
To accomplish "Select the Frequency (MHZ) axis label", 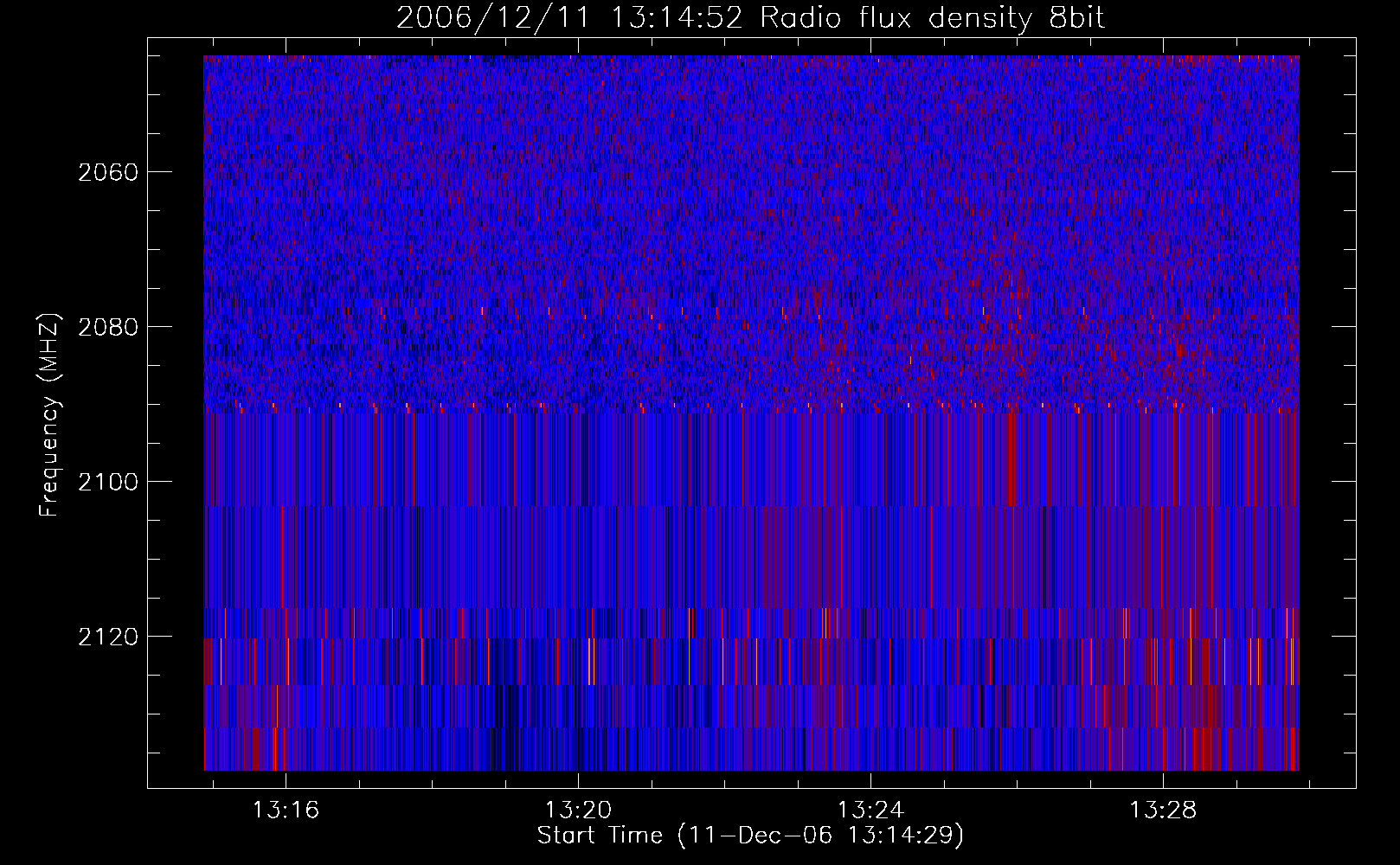I will pyautogui.click(x=51, y=415).
